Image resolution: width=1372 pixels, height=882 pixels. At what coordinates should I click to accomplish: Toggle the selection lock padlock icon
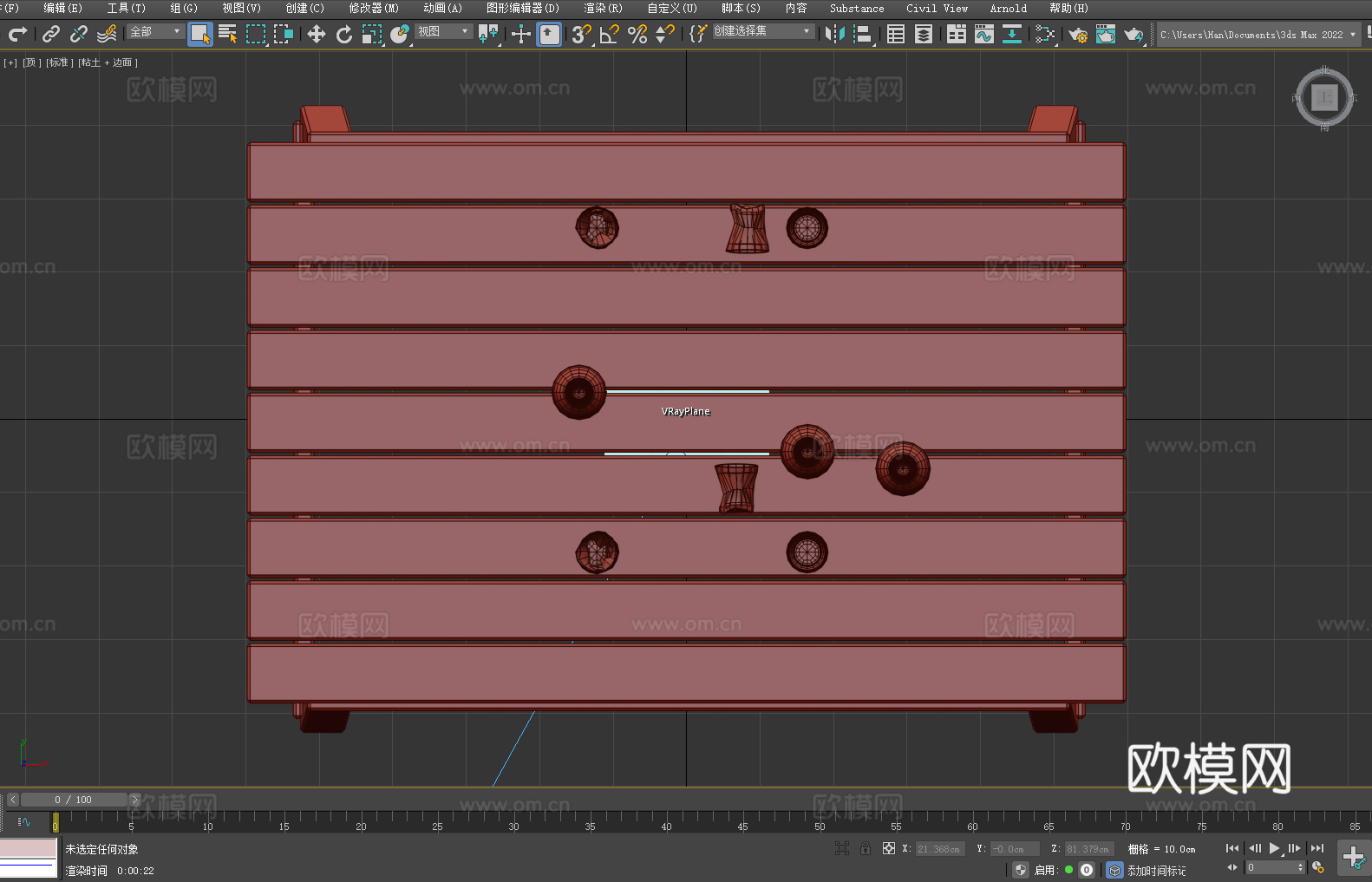point(865,848)
